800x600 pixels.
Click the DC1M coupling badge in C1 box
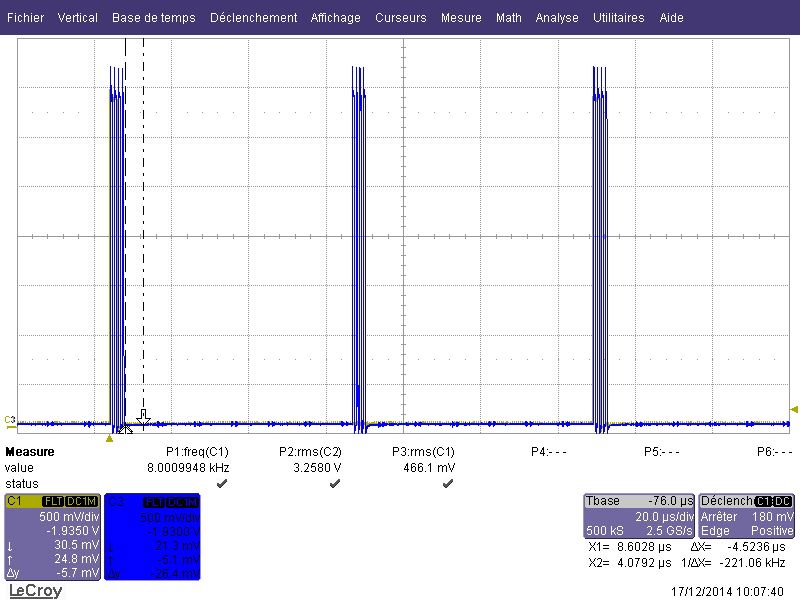point(82,502)
